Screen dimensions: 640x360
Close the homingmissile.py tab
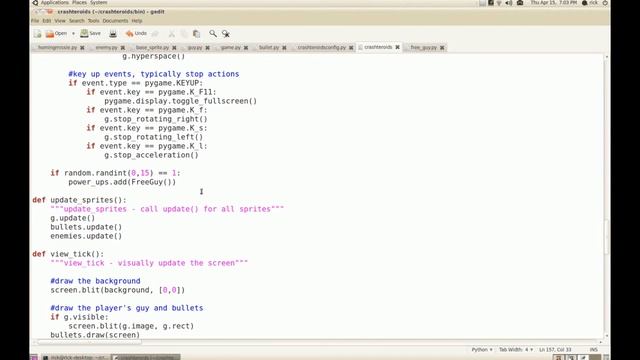pyautogui.click(x=82, y=48)
